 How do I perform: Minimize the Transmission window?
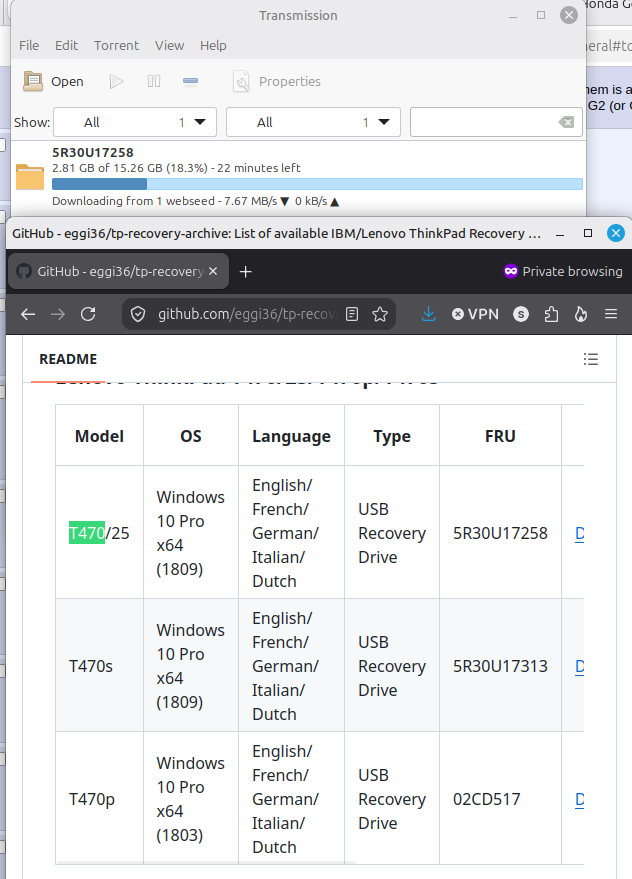coord(513,16)
